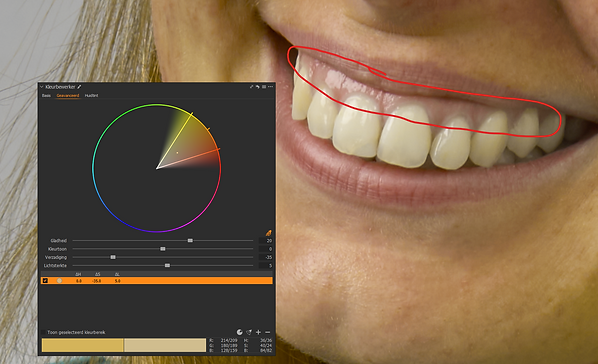The height and width of the screenshot is (364, 598).
Task: Click the G readout 180/189
Action: click(229, 345)
